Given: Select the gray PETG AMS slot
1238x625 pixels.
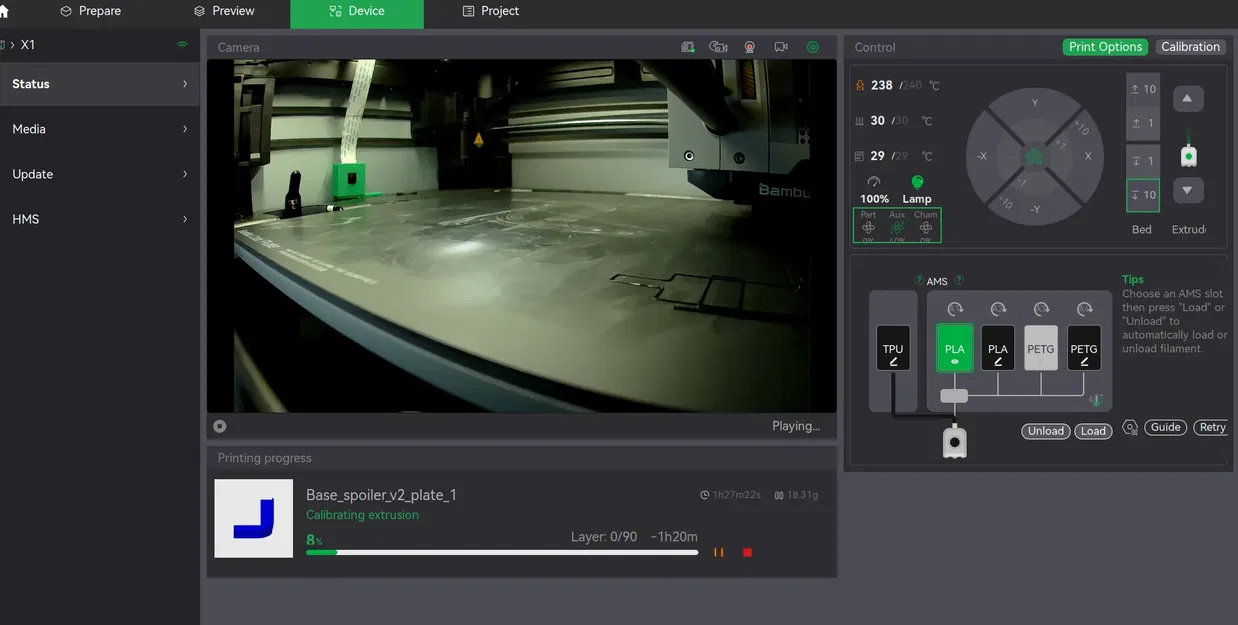Looking at the screenshot, I should point(1041,348).
